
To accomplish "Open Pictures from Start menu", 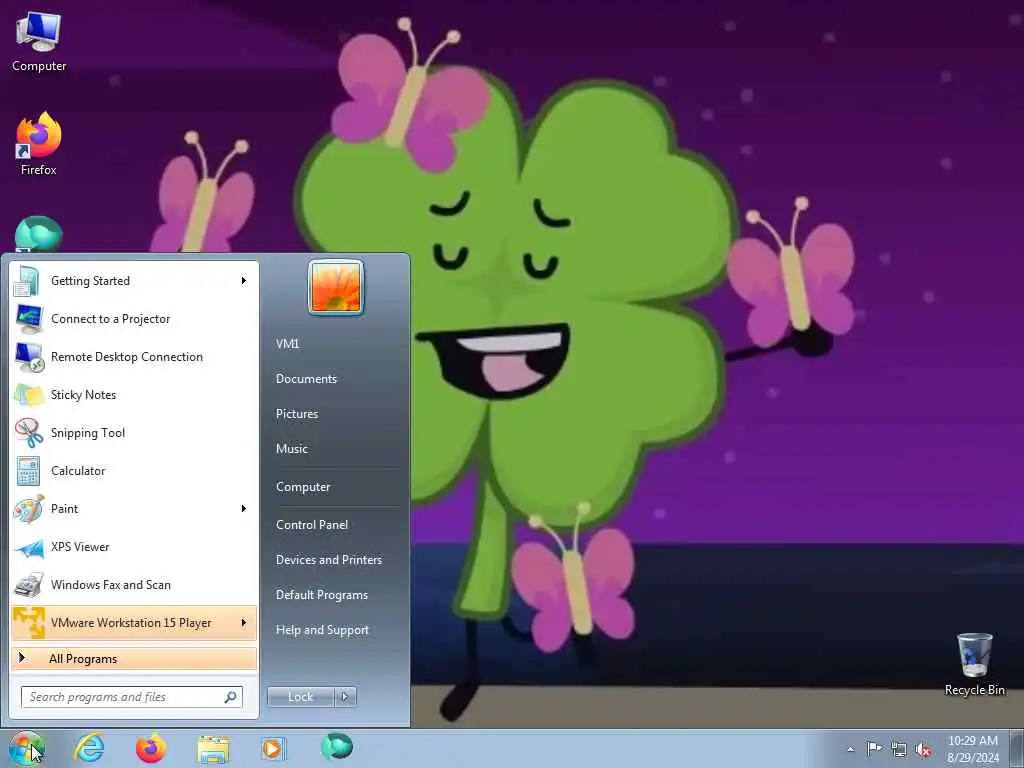I will (x=297, y=414).
